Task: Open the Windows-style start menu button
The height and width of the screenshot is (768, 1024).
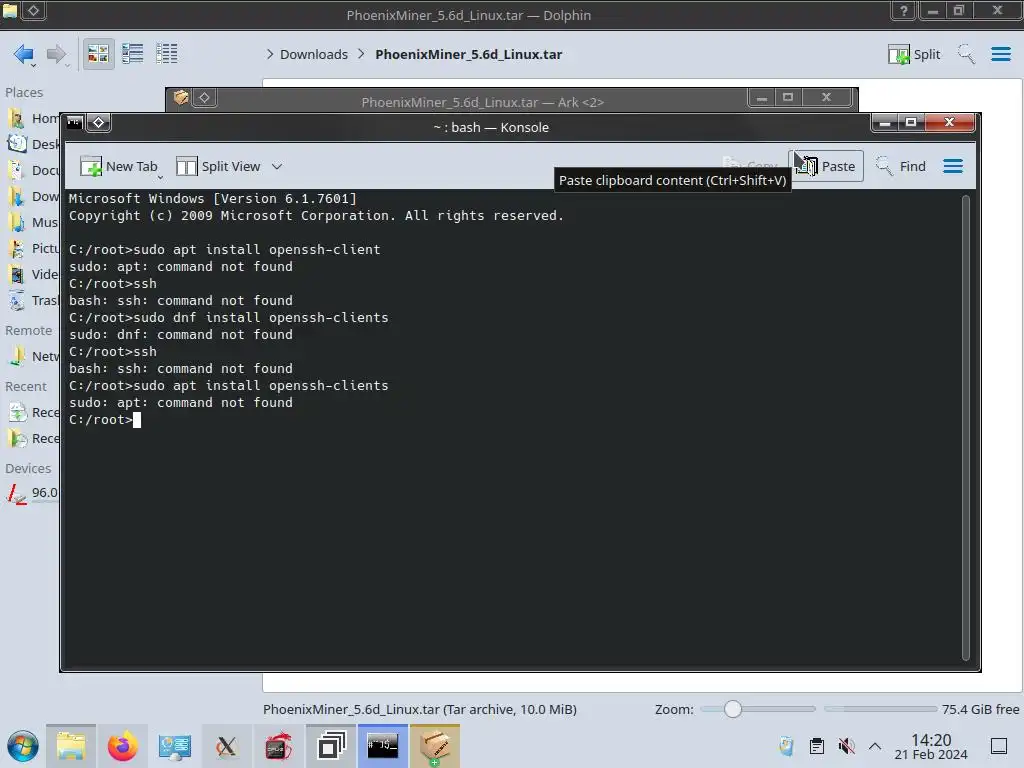Action: tap(23, 746)
